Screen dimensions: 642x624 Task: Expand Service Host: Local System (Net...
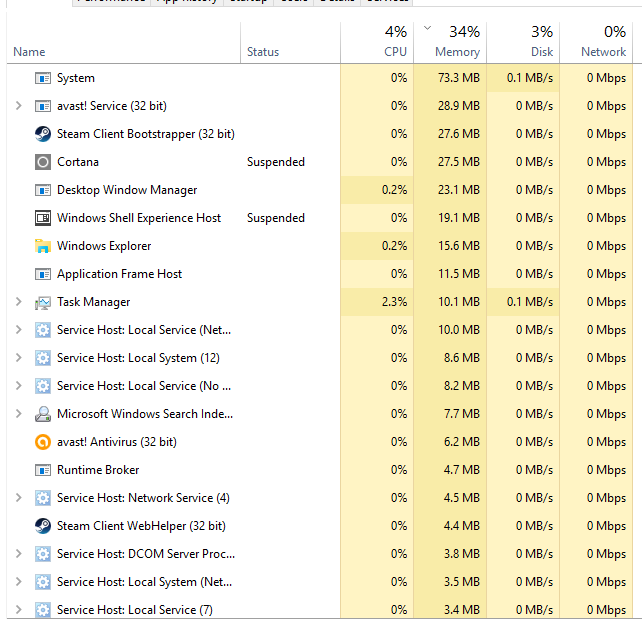pyautogui.click(x=18, y=582)
